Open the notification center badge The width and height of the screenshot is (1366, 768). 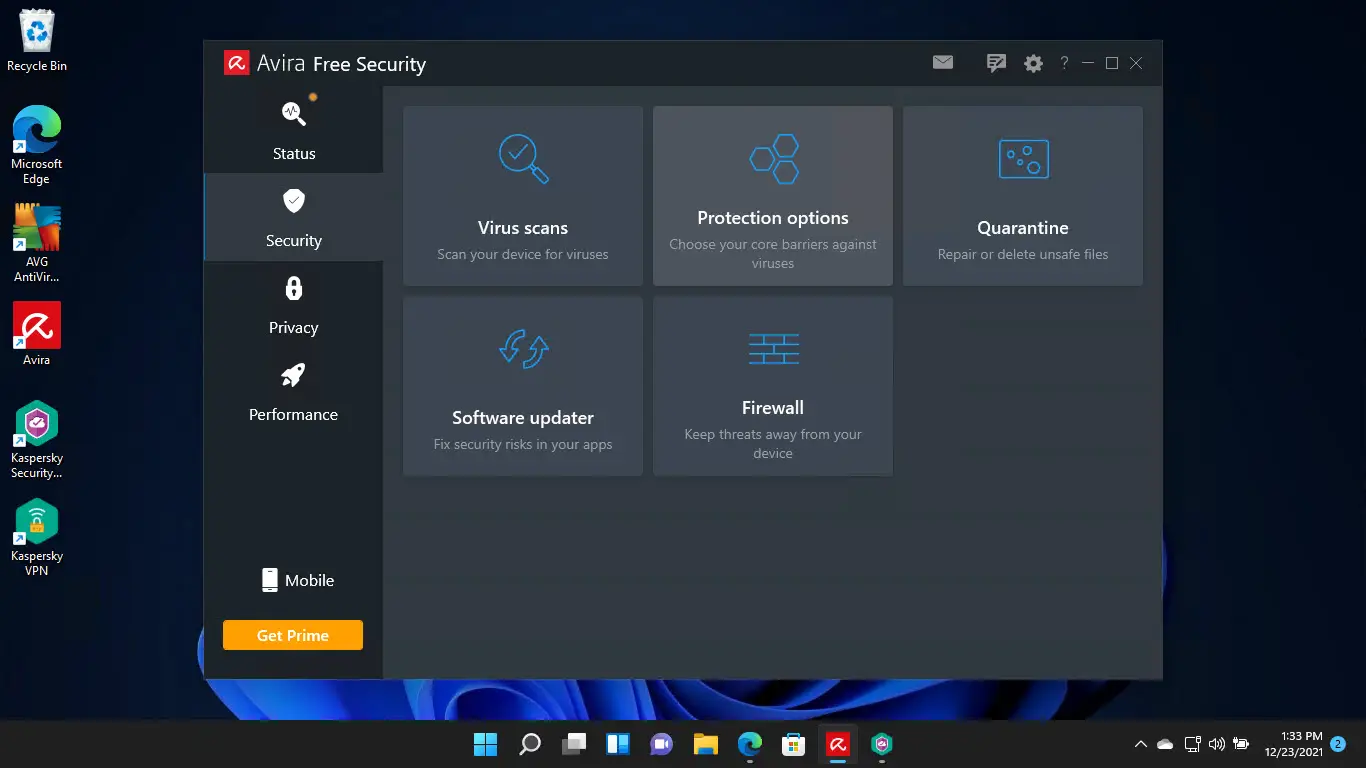(1338, 744)
